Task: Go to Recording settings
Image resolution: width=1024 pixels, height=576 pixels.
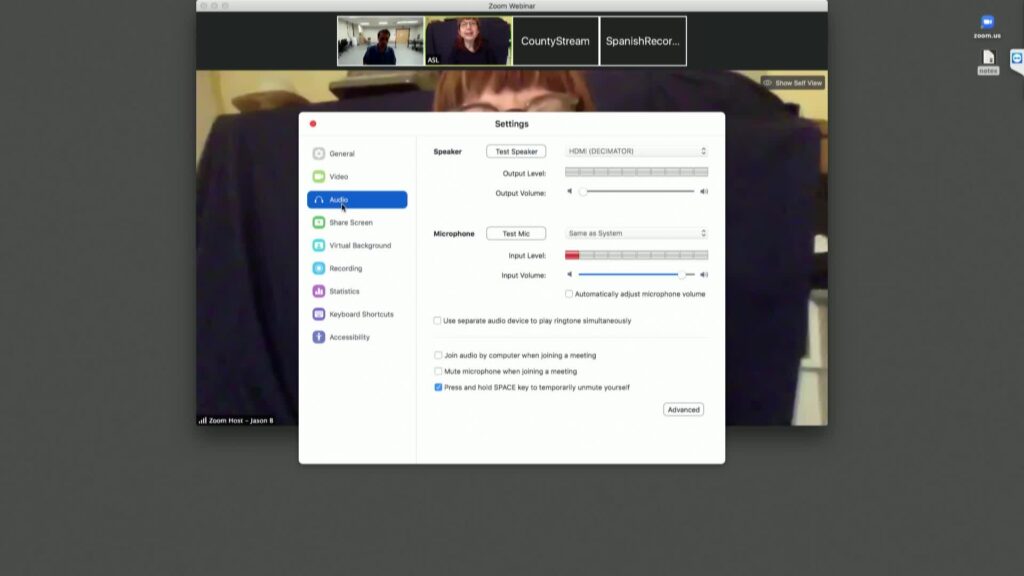Action: click(357, 268)
